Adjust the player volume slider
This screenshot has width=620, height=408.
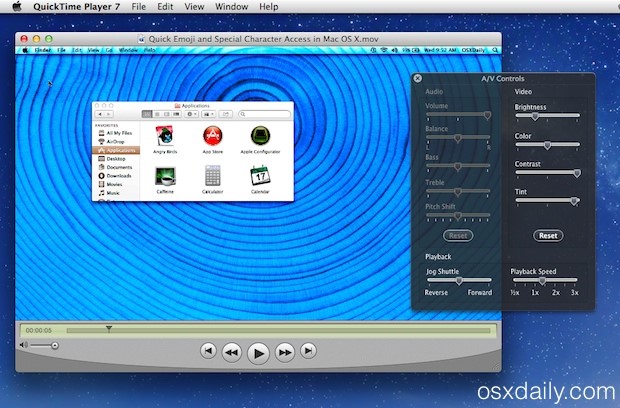point(45,346)
